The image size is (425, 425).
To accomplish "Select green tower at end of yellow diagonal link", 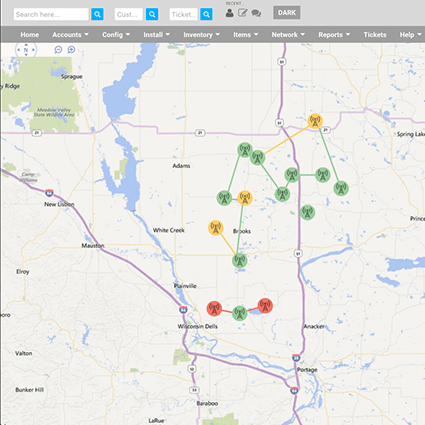I will pyautogui.click(x=258, y=157).
